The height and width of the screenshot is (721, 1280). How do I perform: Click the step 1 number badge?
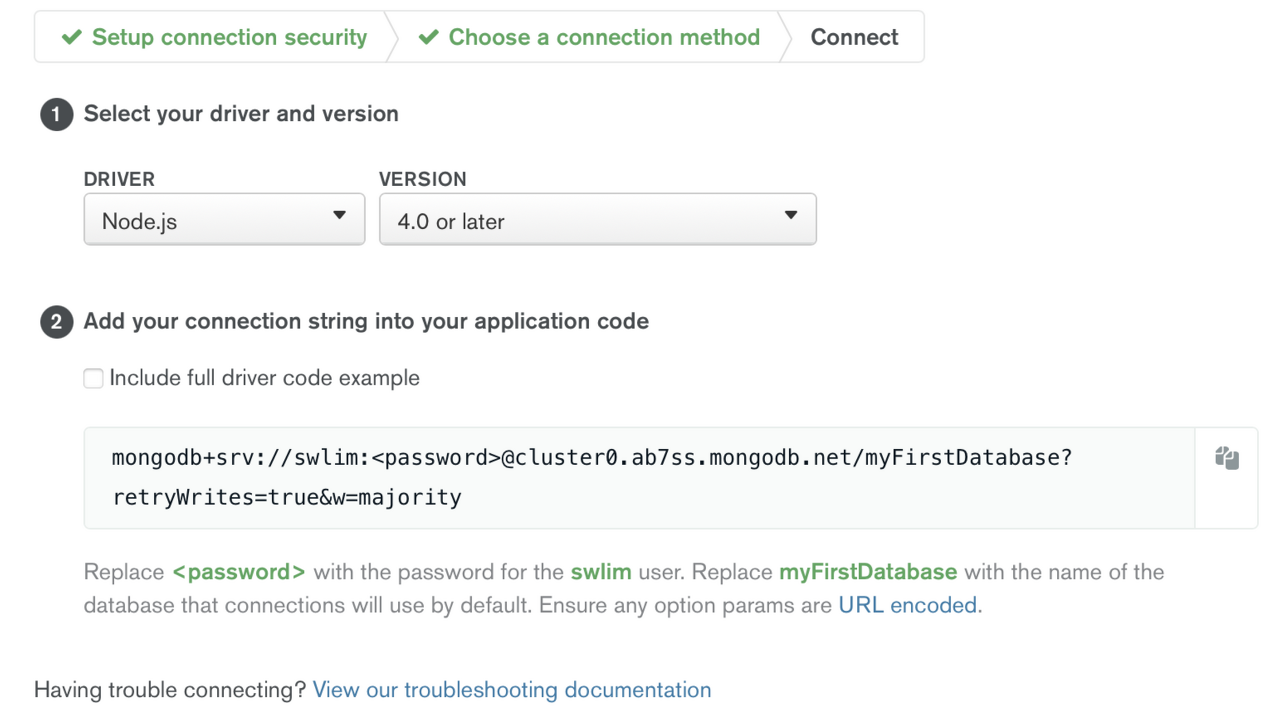tap(56, 114)
